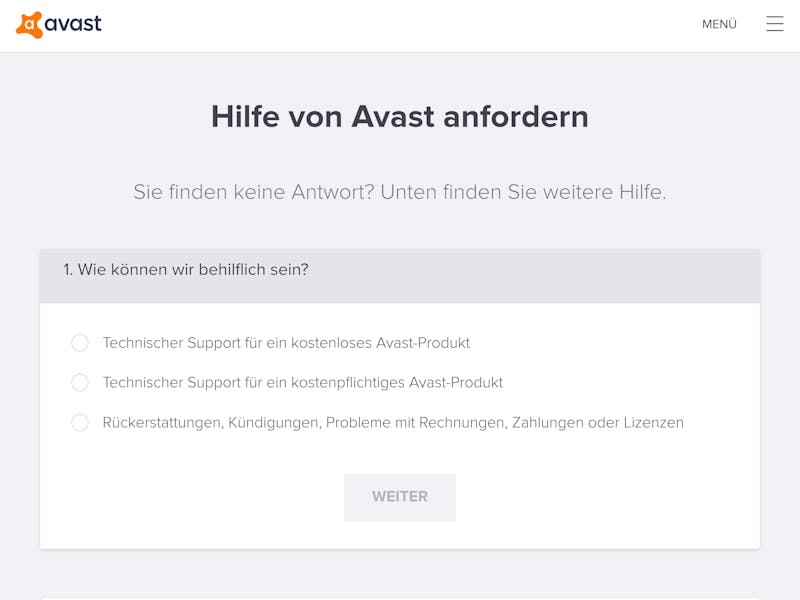Click the orange Avast logo icon

[29, 25]
